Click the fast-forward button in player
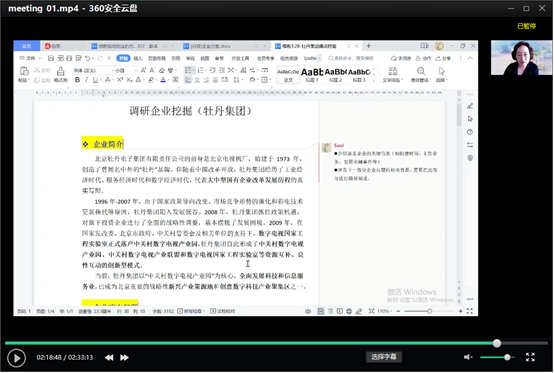Viewport: 554px width, 373px height. click(124, 358)
